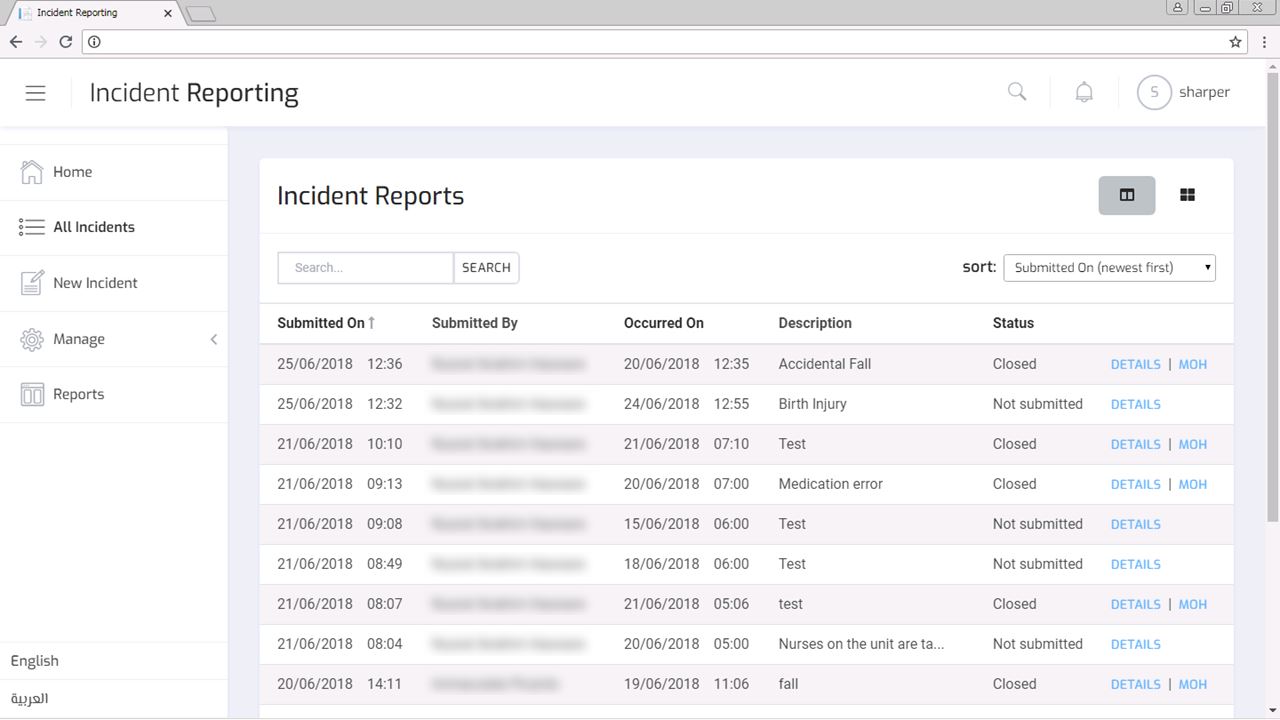View DETAILS of Nurses on the unit incident
This screenshot has height=720, width=1280.
point(1136,644)
